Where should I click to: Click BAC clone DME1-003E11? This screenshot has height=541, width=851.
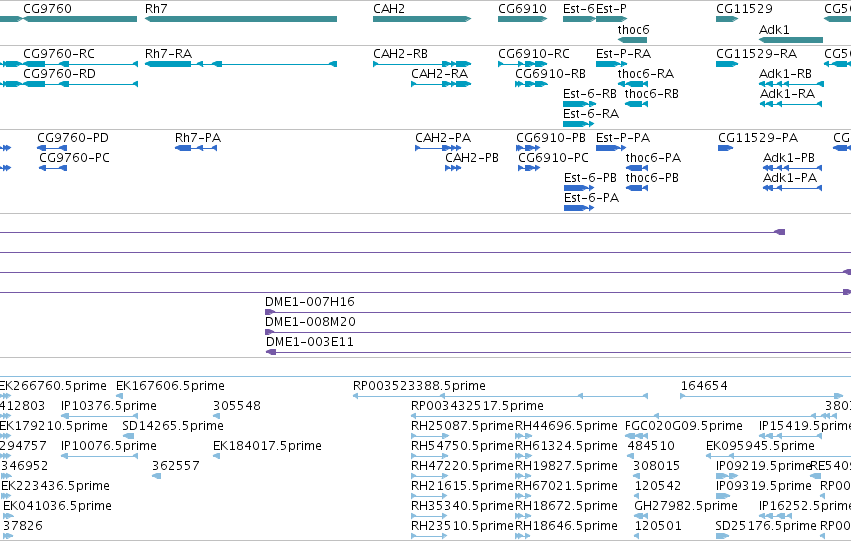tap(558, 352)
